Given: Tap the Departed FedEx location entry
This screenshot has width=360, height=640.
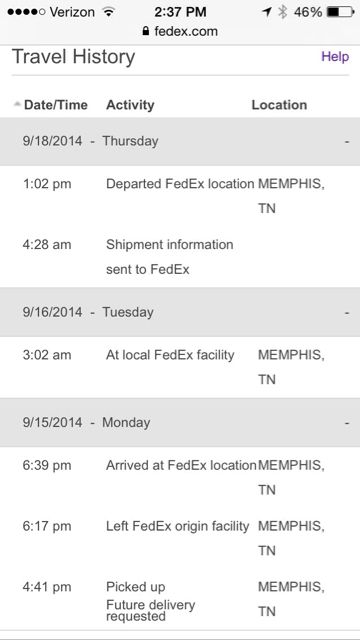Looking at the screenshot, I should 180,184.
